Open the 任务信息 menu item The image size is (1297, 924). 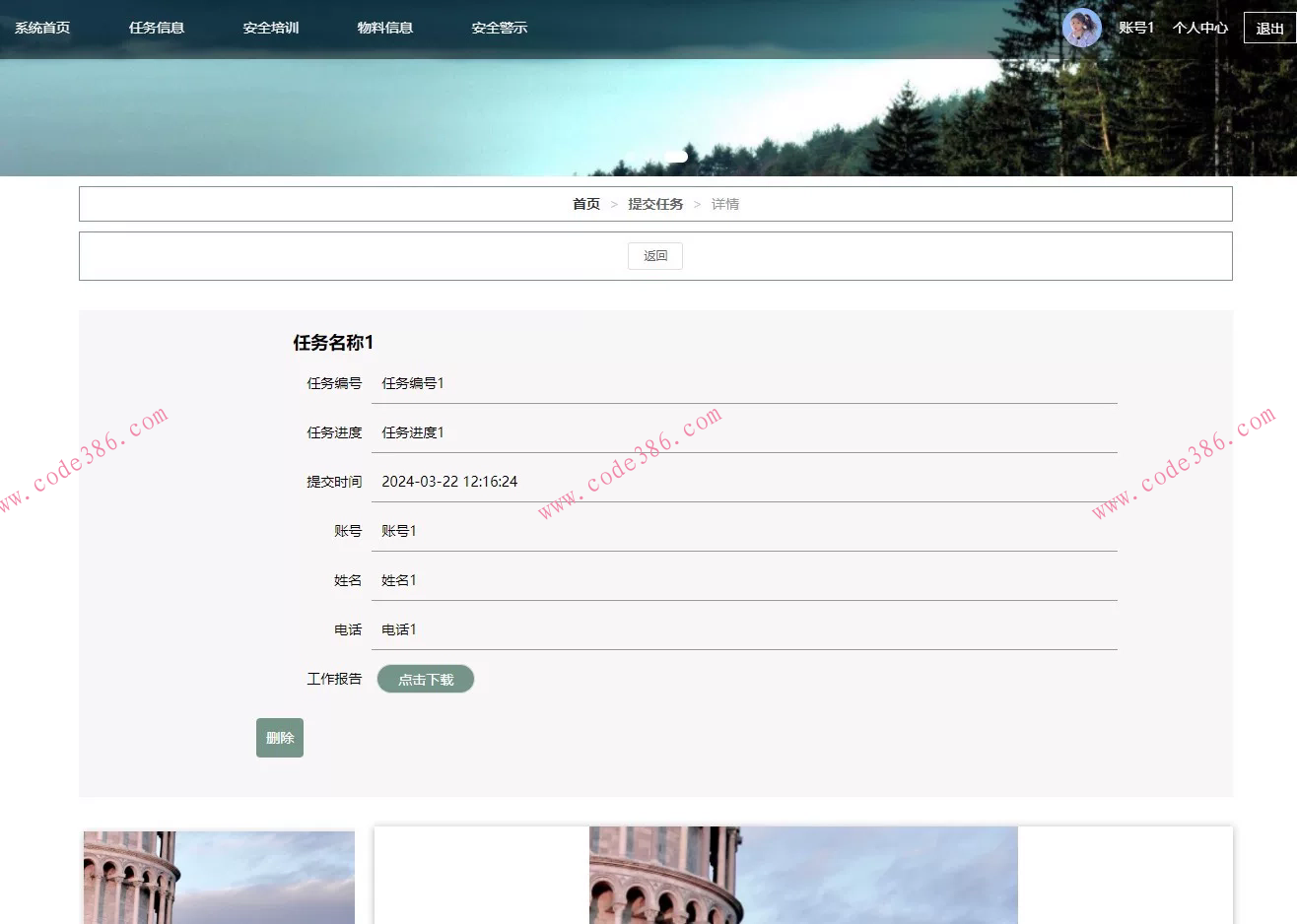(x=158, y=28)
